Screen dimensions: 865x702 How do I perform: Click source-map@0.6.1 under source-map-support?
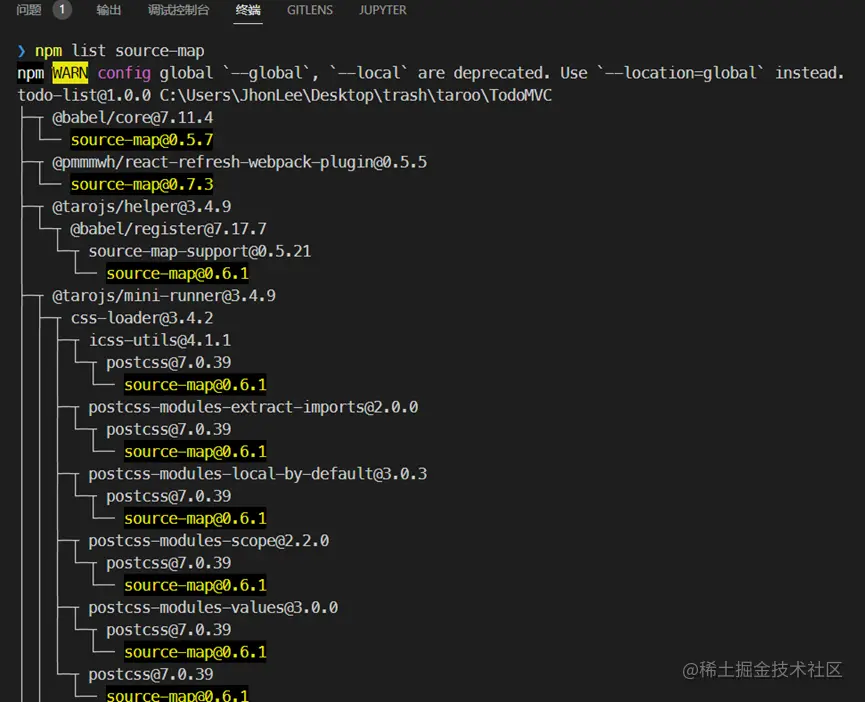coord(177,274)
